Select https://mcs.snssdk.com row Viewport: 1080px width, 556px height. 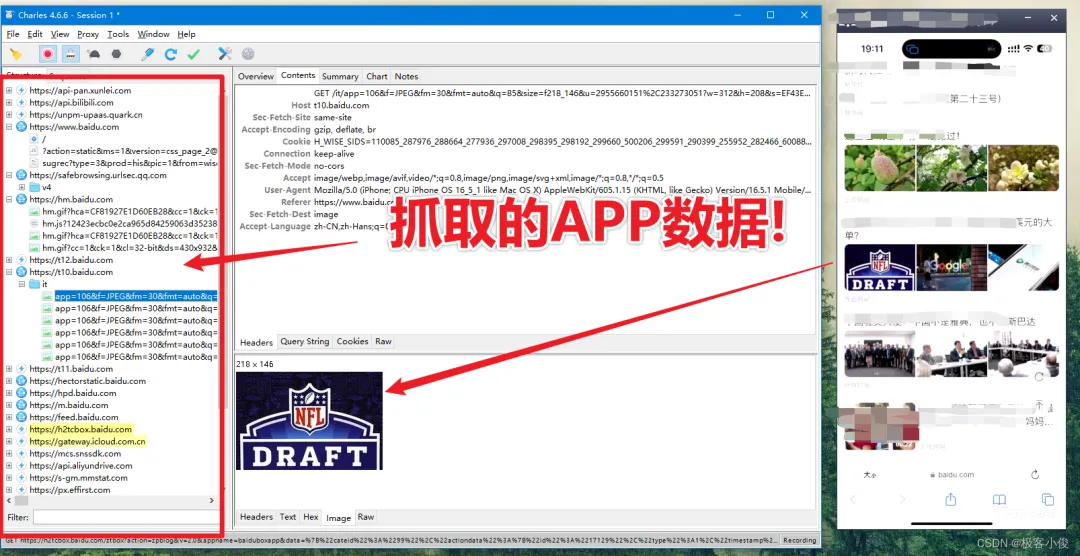click(75, 453)
